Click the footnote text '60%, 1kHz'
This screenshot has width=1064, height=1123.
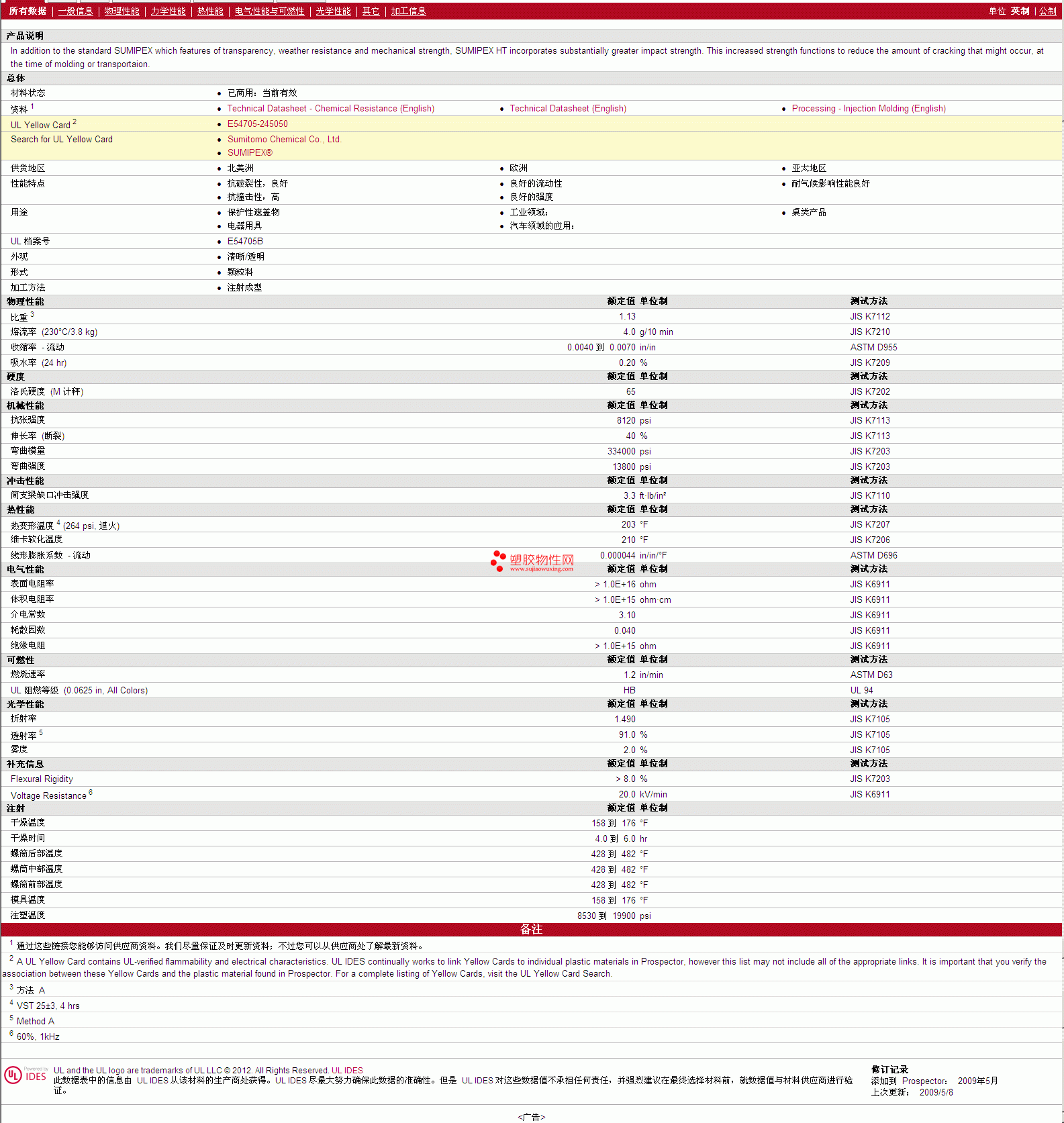[x=38, y=1036]
